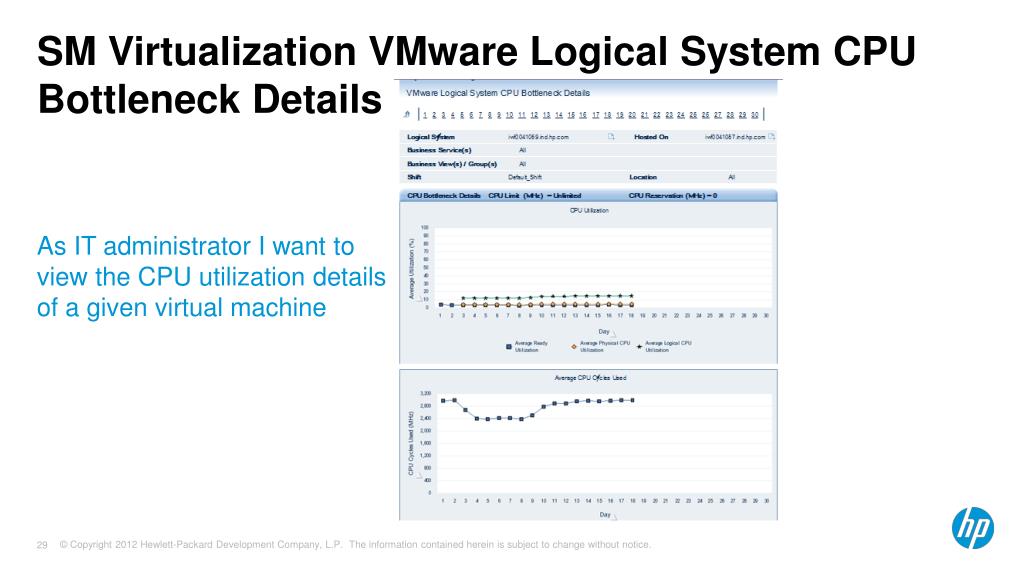The image size is (1024, 576).
Task: Click the day 1 data point in CPU Cycles chart
Action: [443, 400]
